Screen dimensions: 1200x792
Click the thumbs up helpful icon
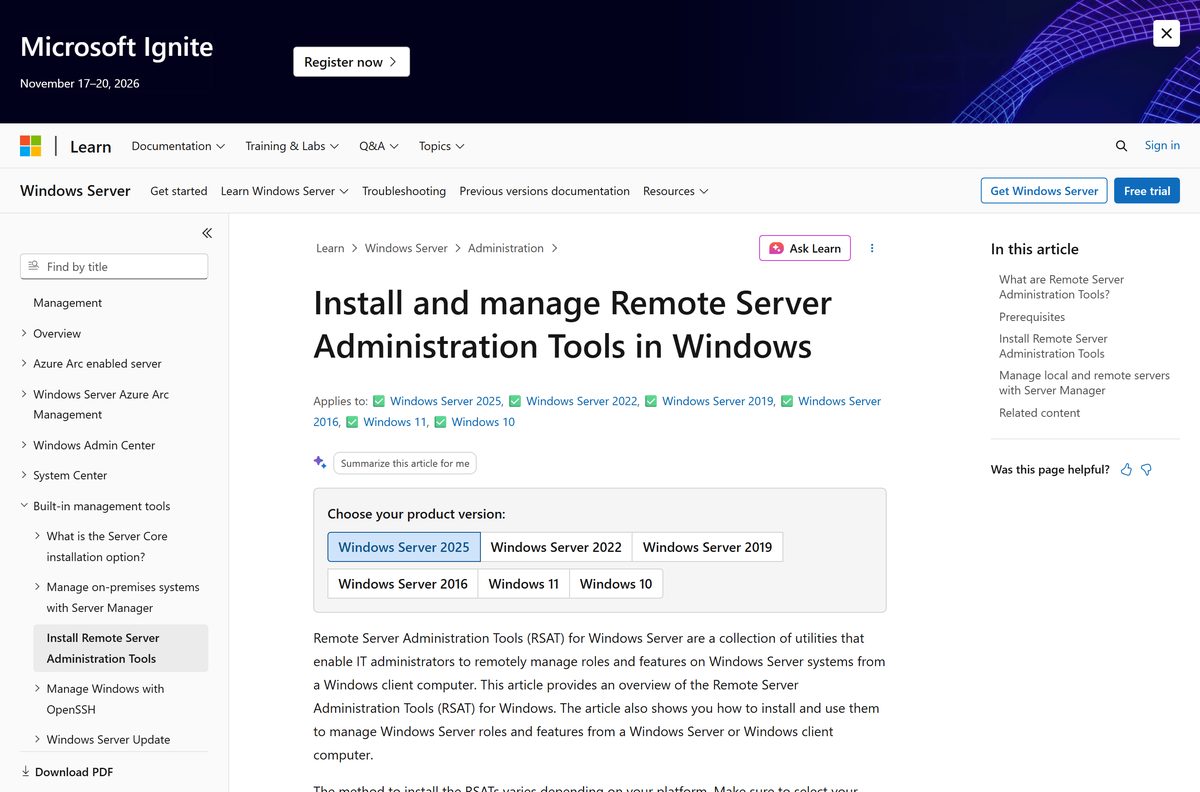pos(1126,470)
